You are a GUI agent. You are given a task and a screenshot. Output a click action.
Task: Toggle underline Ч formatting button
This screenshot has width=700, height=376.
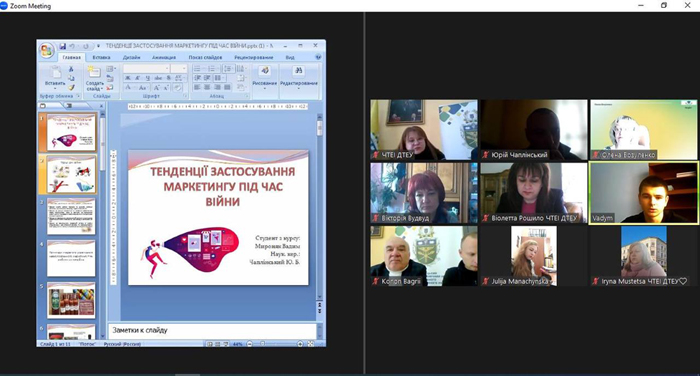[148, 78]
